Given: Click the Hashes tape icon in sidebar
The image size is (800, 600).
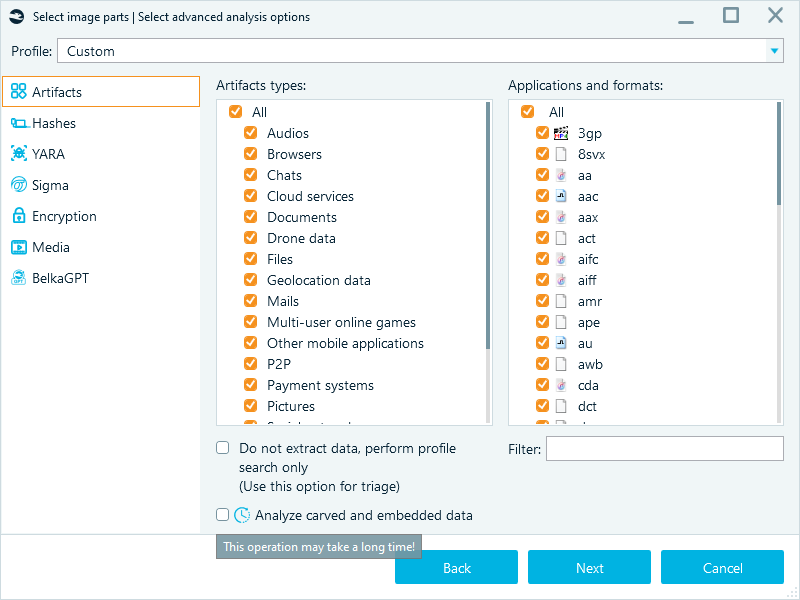Looking at the screenshot, I should 18,123.
